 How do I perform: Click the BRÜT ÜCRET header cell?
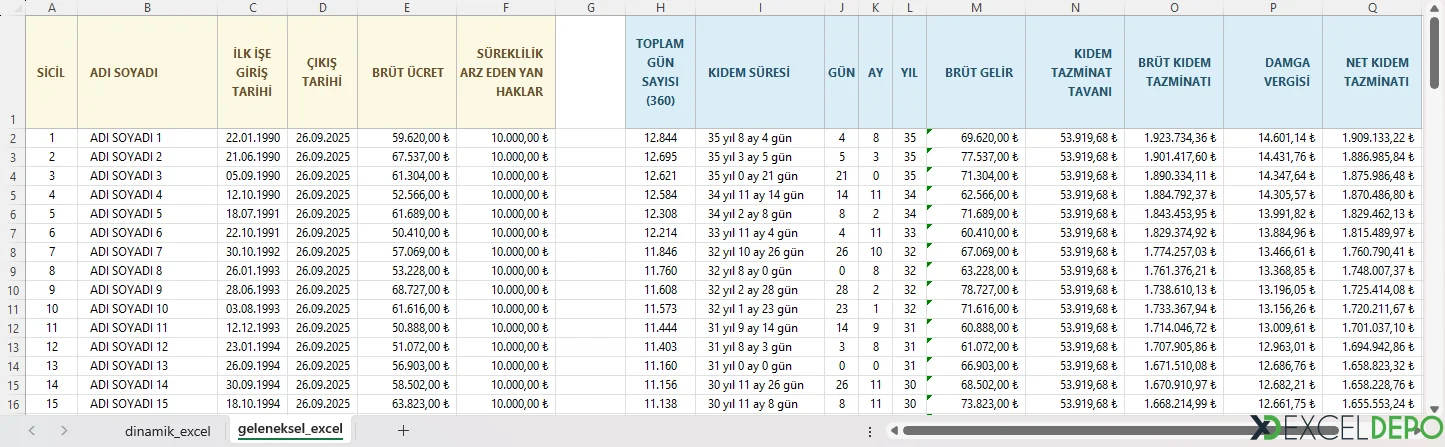click(x=407, y=72)
